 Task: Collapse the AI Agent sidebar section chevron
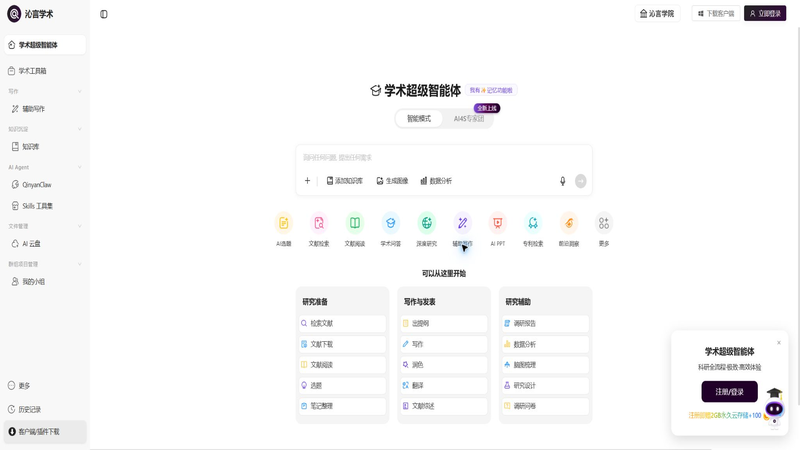80,167
